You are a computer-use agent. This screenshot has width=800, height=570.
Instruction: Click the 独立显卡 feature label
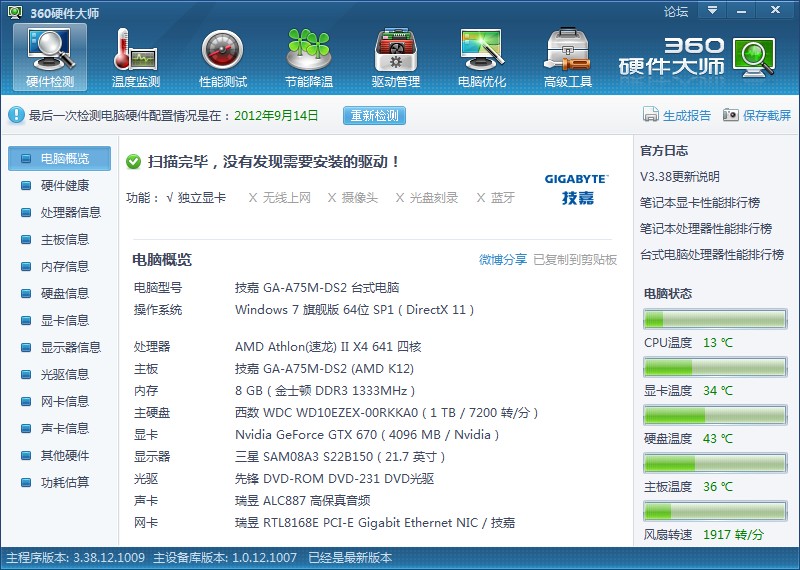pos(202,198)
